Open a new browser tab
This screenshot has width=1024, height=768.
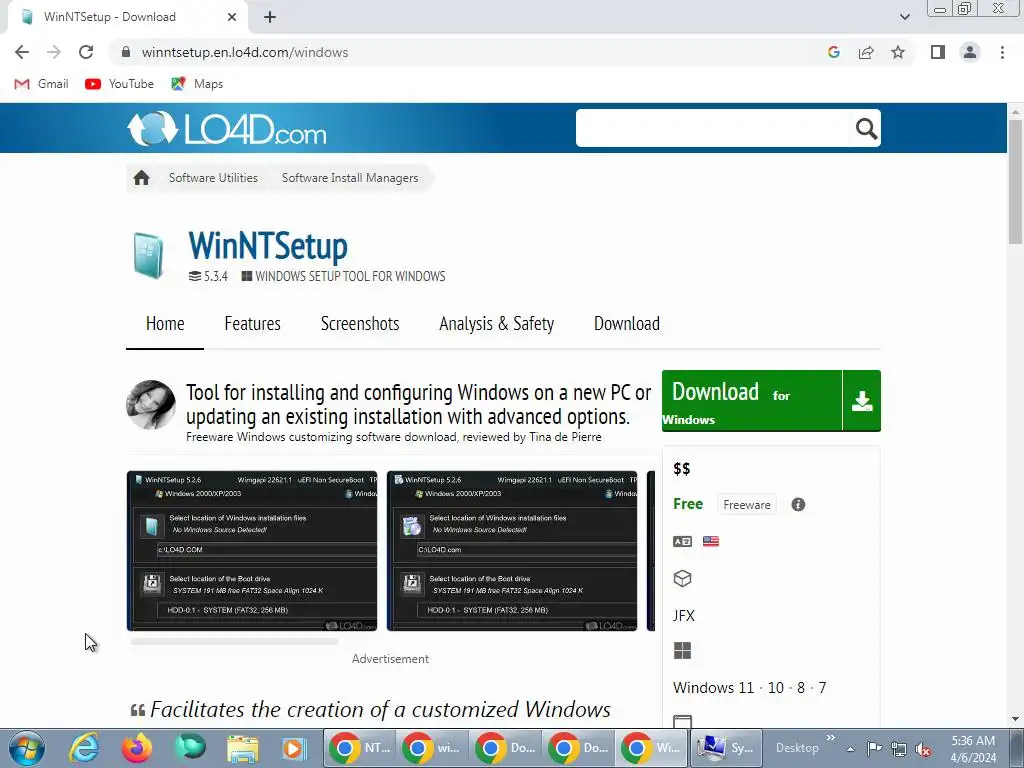pos(270,17)
